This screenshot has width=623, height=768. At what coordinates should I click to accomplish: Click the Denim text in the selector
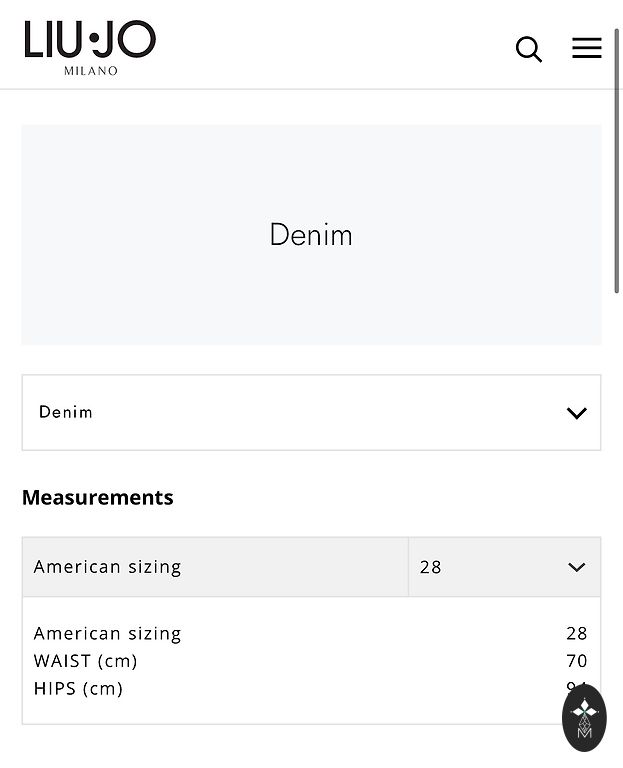[x=66, y=412]
